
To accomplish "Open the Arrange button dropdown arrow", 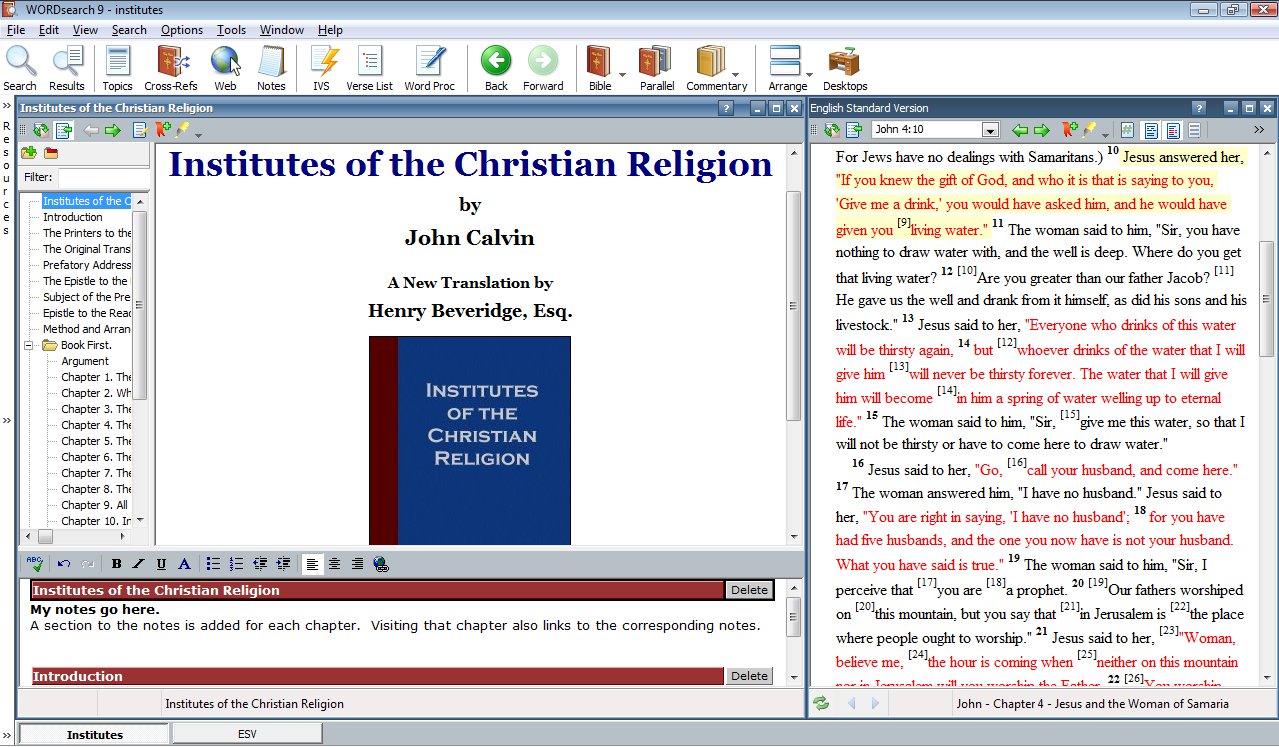I will click(x=808, y=75).
